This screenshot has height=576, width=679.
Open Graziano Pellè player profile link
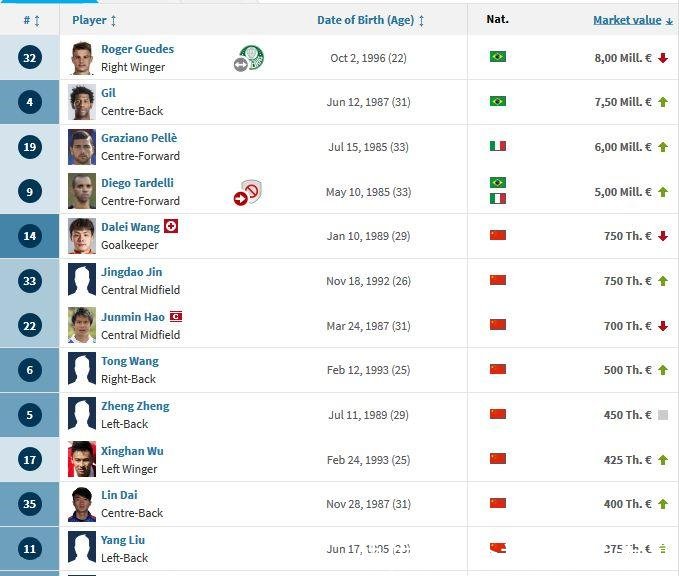click(x=139, y=138)
